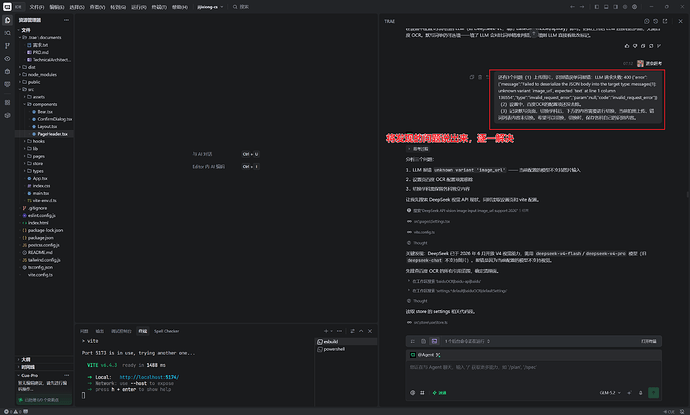
Task: Switch to the Spell Checker panel tab
Action: [x=166, y=331]
